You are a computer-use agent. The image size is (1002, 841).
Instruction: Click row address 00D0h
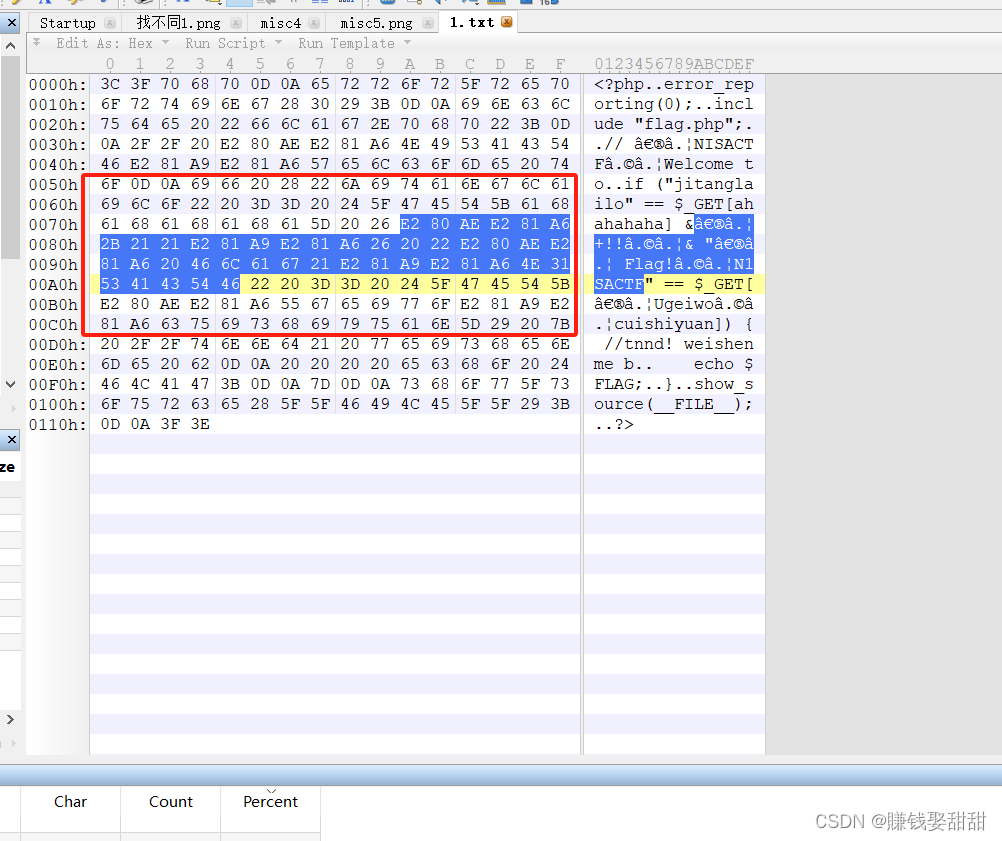pyautogui.click(x=58, y=344)
